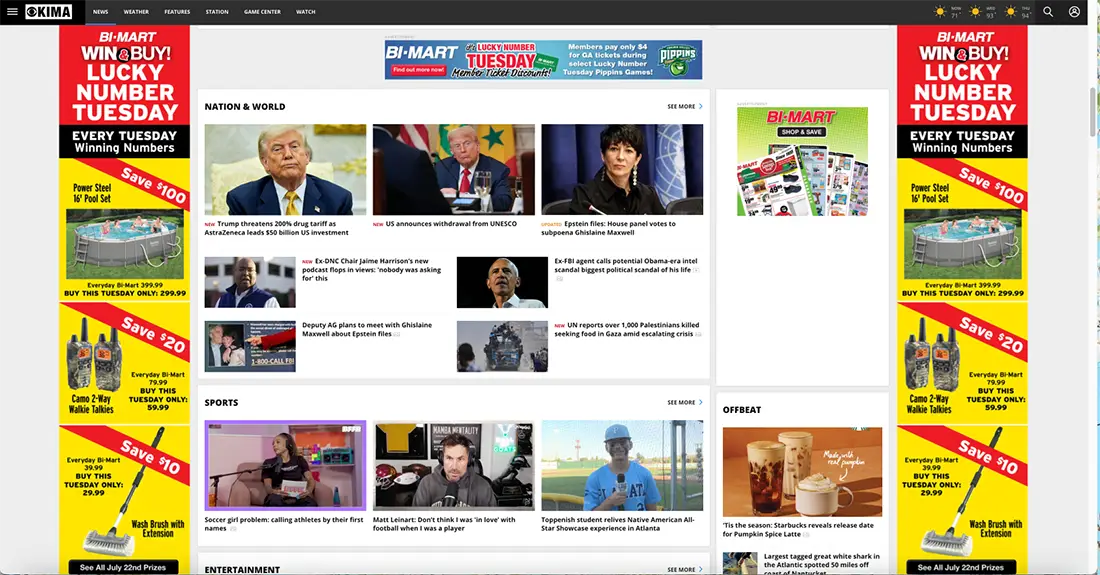Open Matt Leinart football headline

point(444,524)
